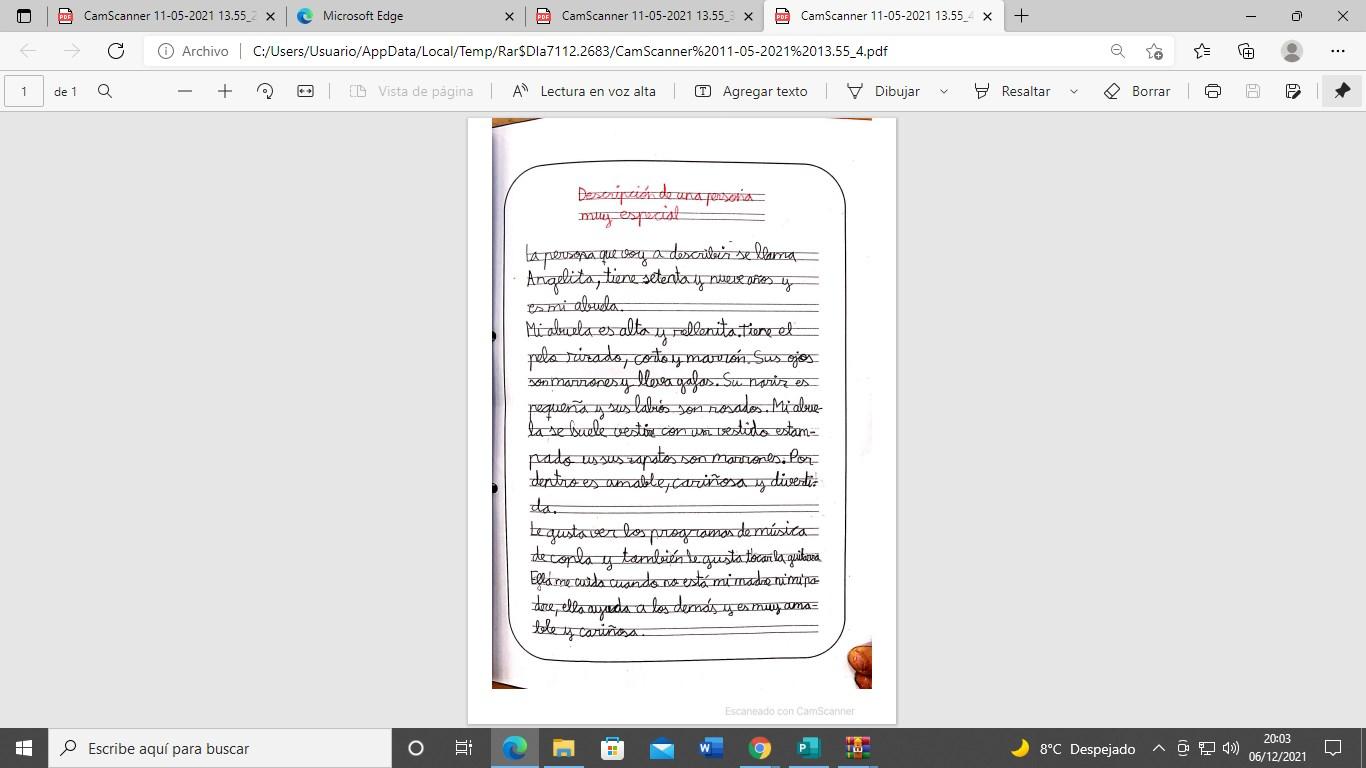This screenshot has width=1366, height=768.
Task: Select the Dibujar pen tool
Action: point(884,91)
